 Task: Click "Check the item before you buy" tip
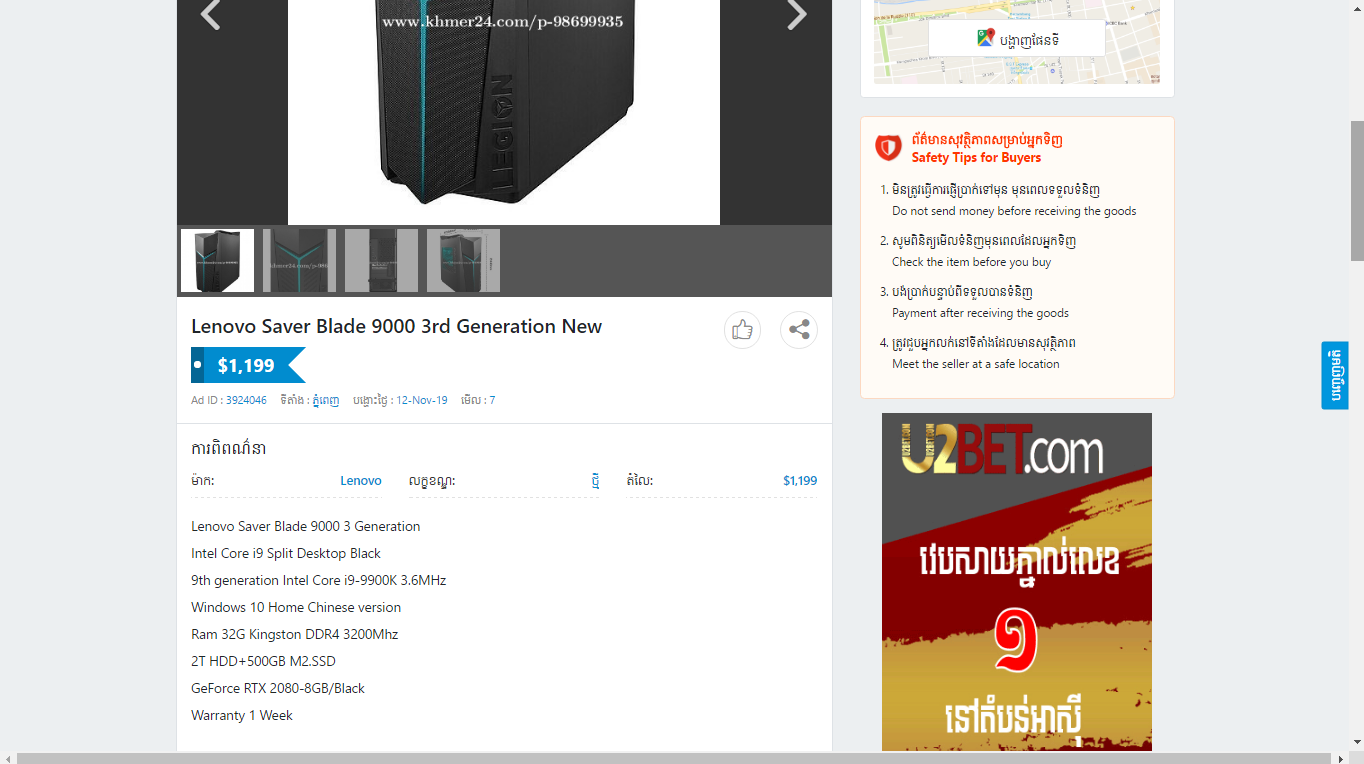pyautogui.click(x=971, y=262)
